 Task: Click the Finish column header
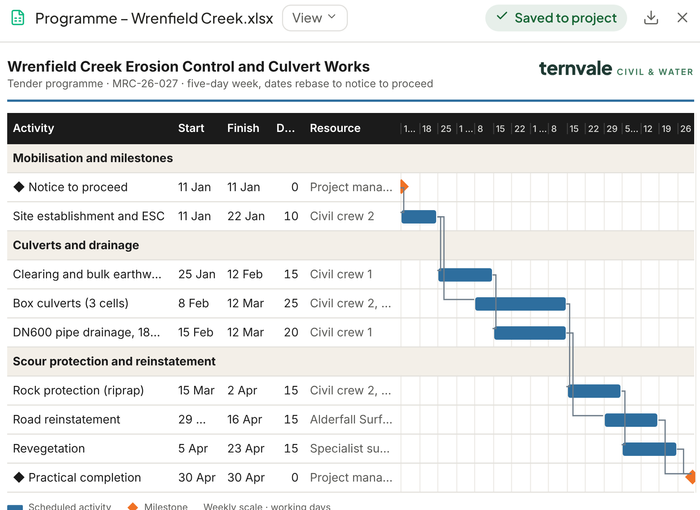pos(243,128)
